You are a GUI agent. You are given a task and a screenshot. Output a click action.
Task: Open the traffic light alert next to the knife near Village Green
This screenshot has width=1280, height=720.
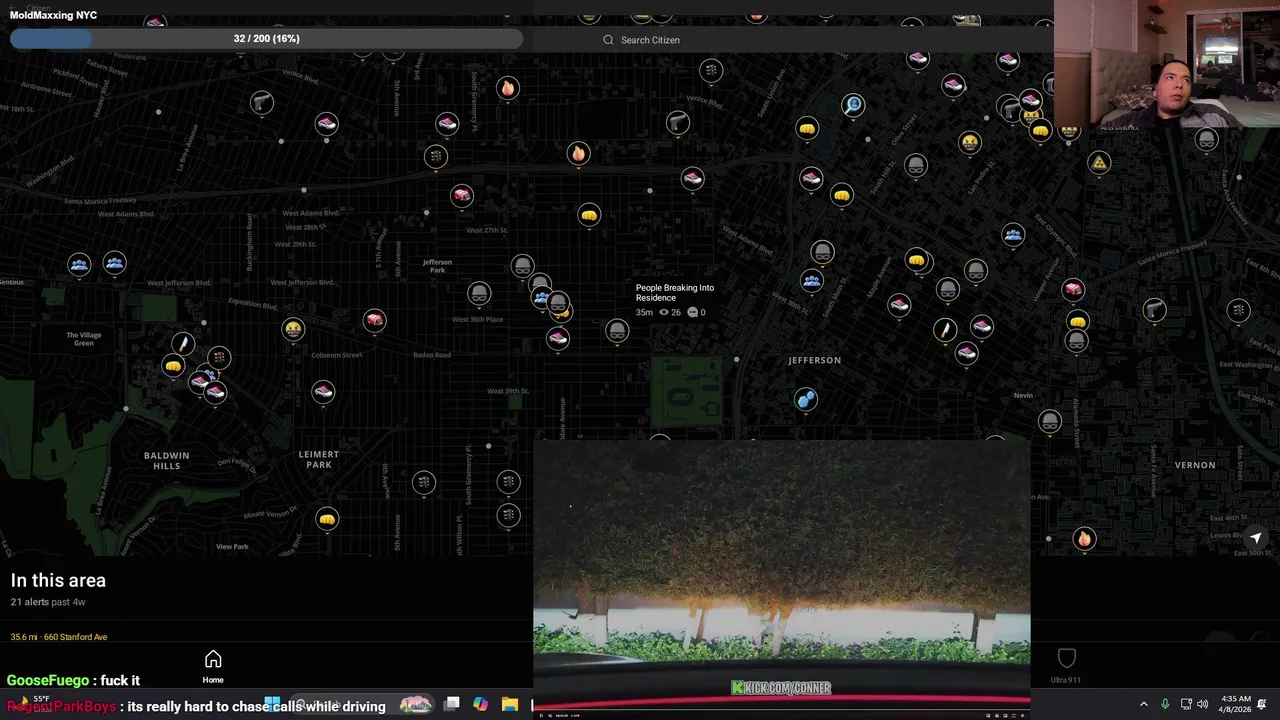[x=219, y=357]
